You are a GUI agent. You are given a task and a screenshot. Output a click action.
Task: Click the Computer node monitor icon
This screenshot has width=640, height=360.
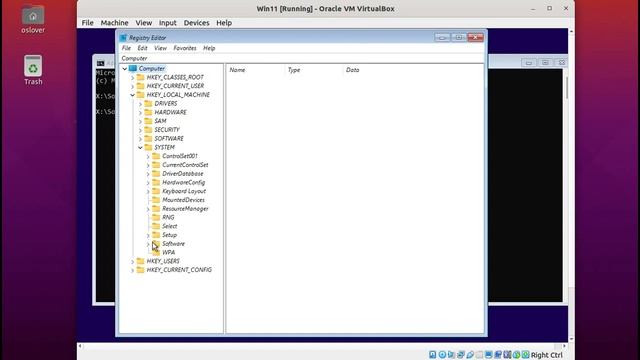(x=133, y=69)
